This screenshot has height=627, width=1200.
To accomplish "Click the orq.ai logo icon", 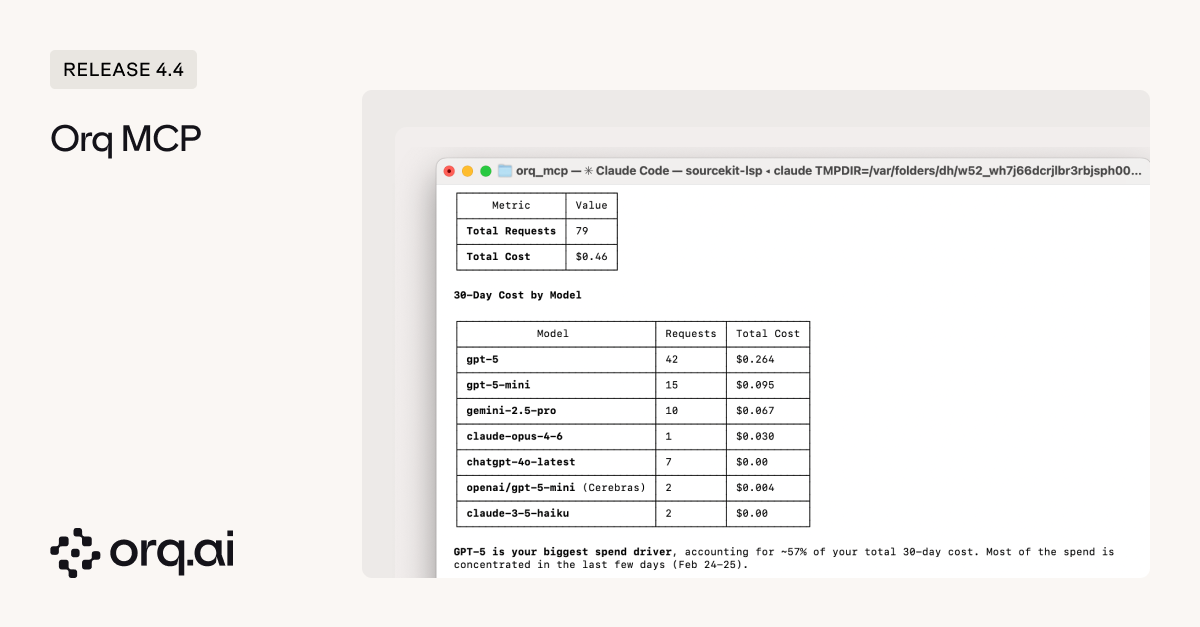I will (x=75, y=553).
